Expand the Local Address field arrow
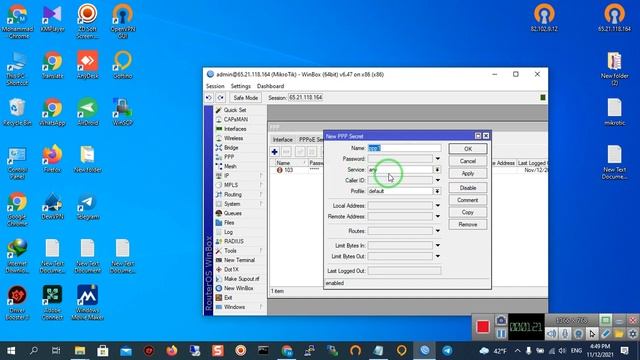This screenshot has width=640, height=360. 438,206
